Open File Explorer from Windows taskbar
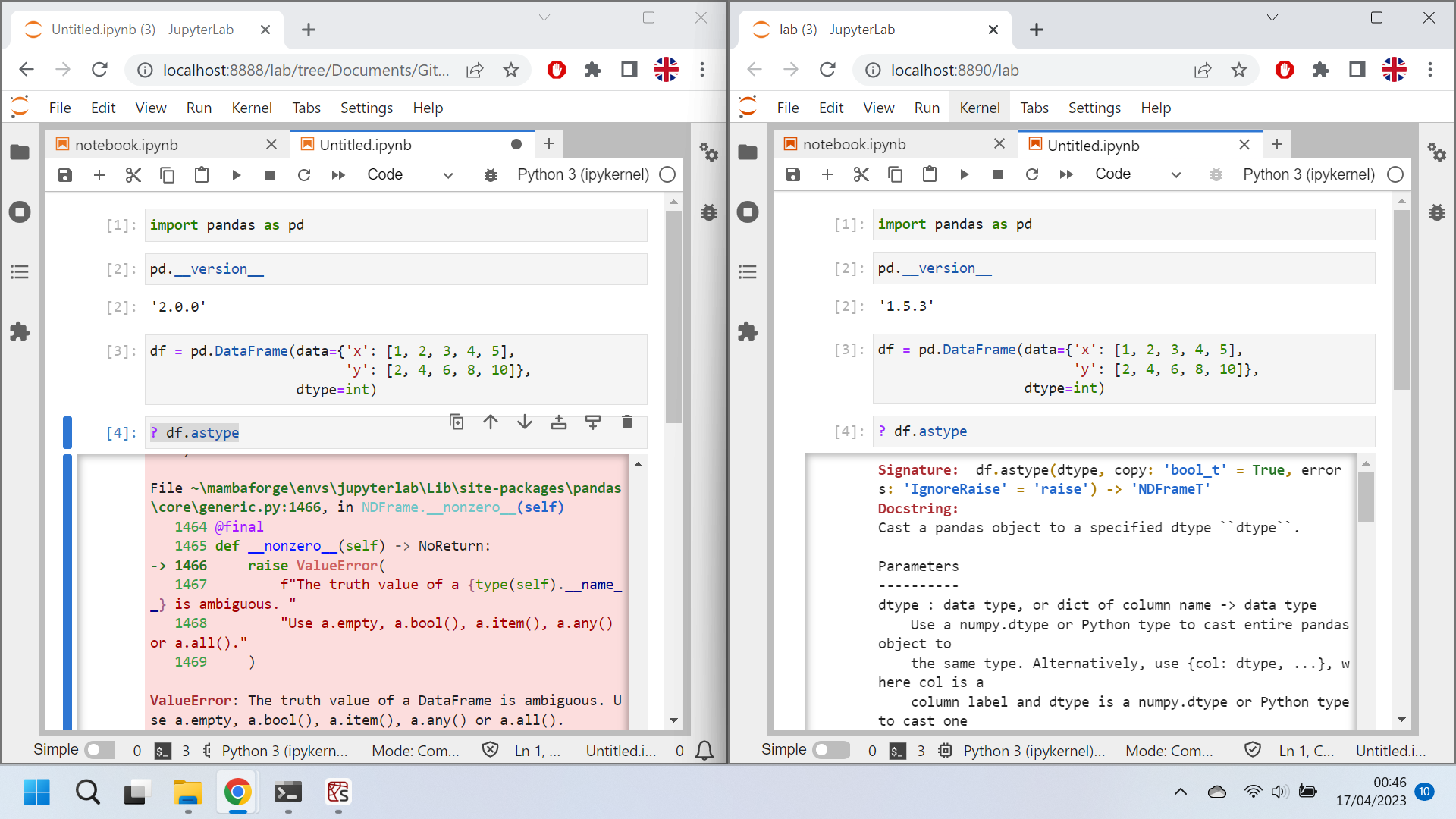The height and width of the screenshot is (819, 1456). 187,792
